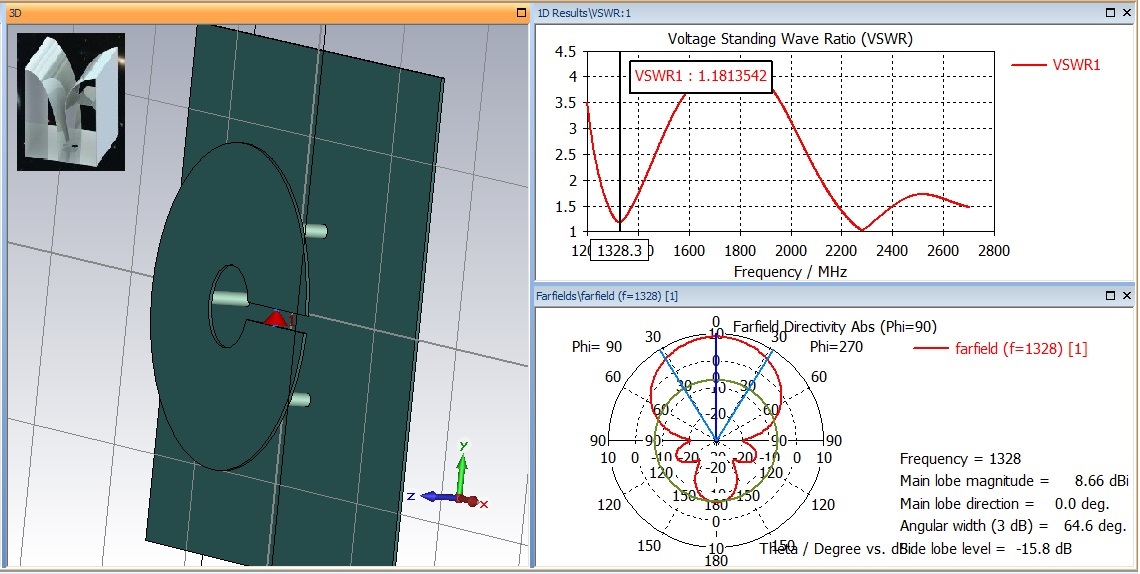1140x574 pixels.
Task: Click the VSWR1 marker value label
Action: point(700,76)
